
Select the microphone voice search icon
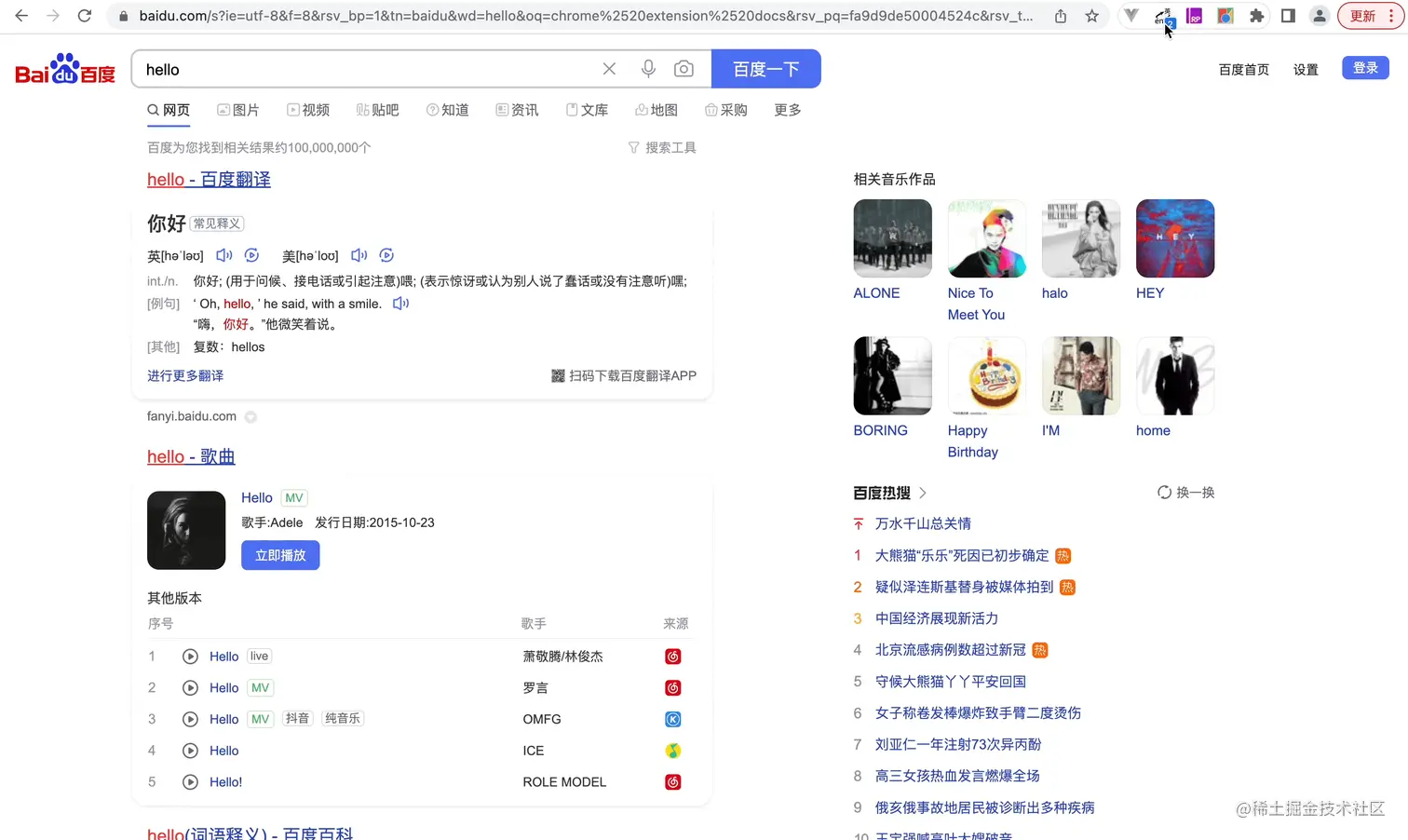[x=648, y=68]
